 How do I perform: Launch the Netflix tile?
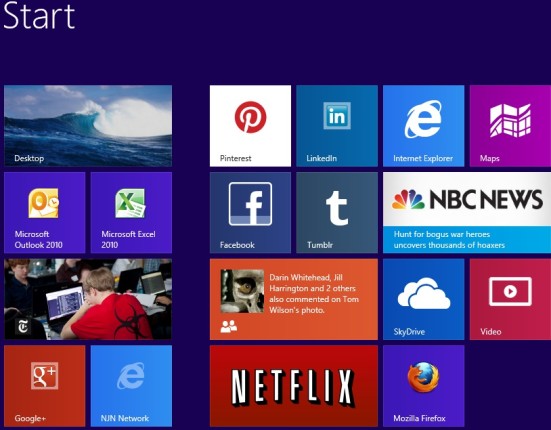point(293,386)
